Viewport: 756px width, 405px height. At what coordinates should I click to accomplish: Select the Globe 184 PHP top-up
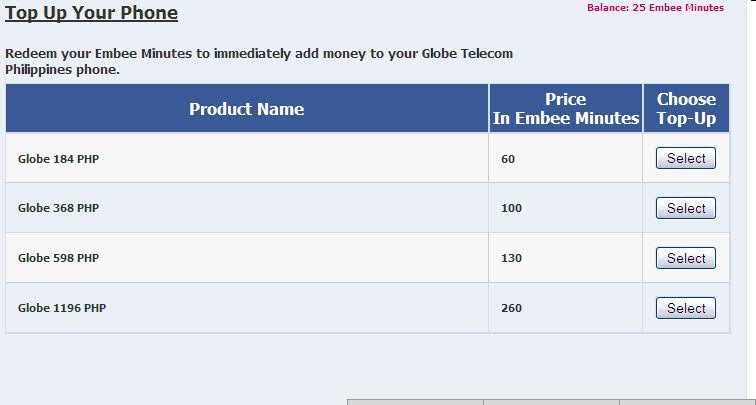pyautogui.click(x=686, y=158)
